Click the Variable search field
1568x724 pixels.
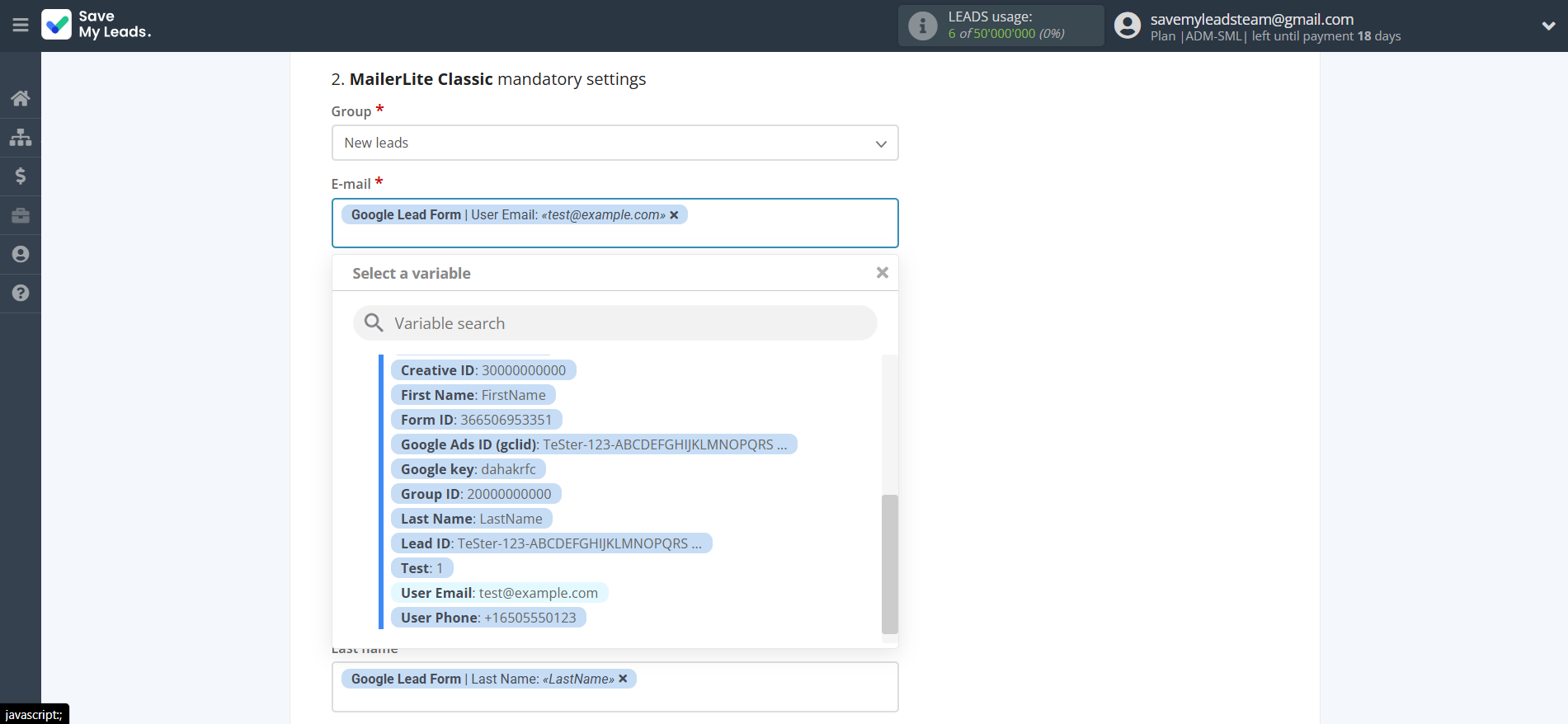[x=614, y=323]
